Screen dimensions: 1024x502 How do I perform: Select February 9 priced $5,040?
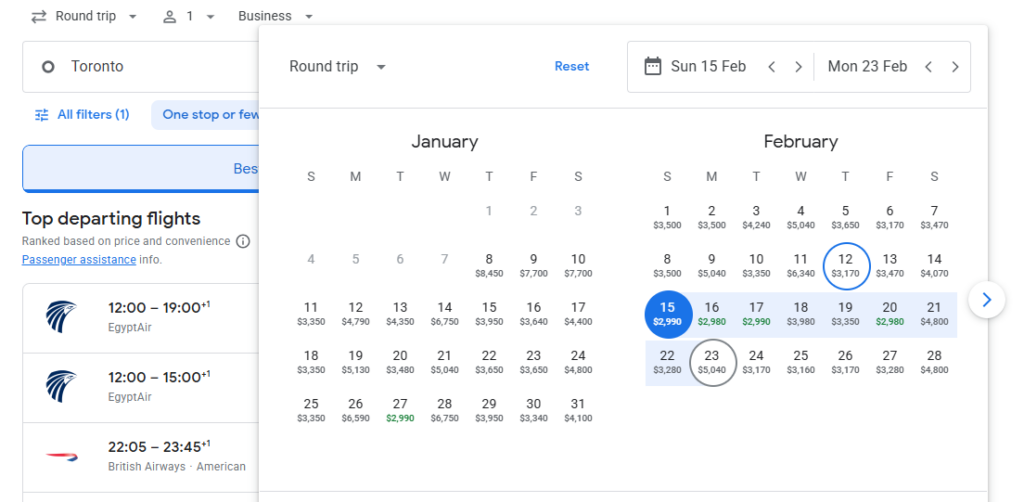711,265
